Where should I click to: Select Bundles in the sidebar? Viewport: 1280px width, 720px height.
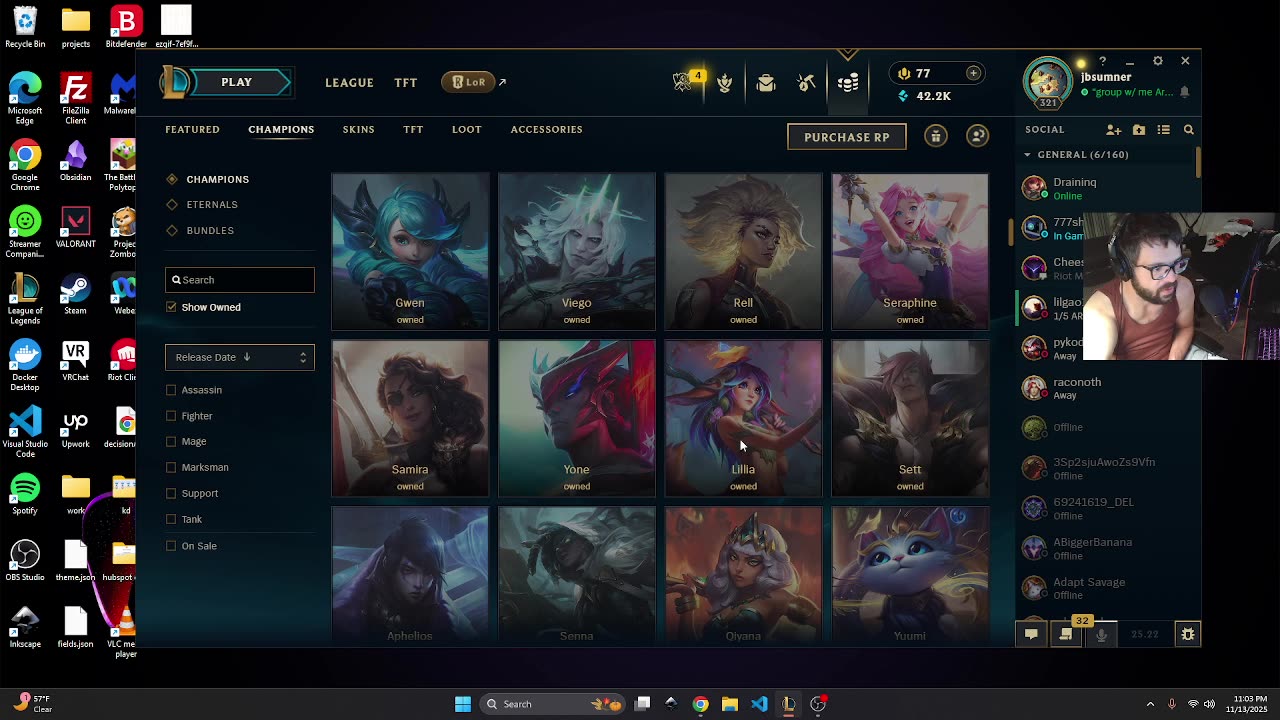coord(210,230)
